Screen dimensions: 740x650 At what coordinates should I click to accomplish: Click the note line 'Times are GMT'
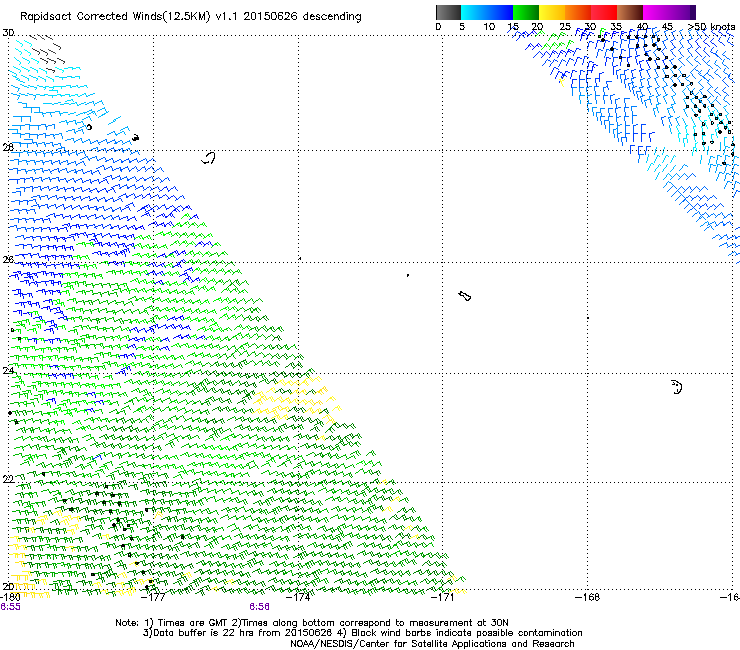click(192, 623)
